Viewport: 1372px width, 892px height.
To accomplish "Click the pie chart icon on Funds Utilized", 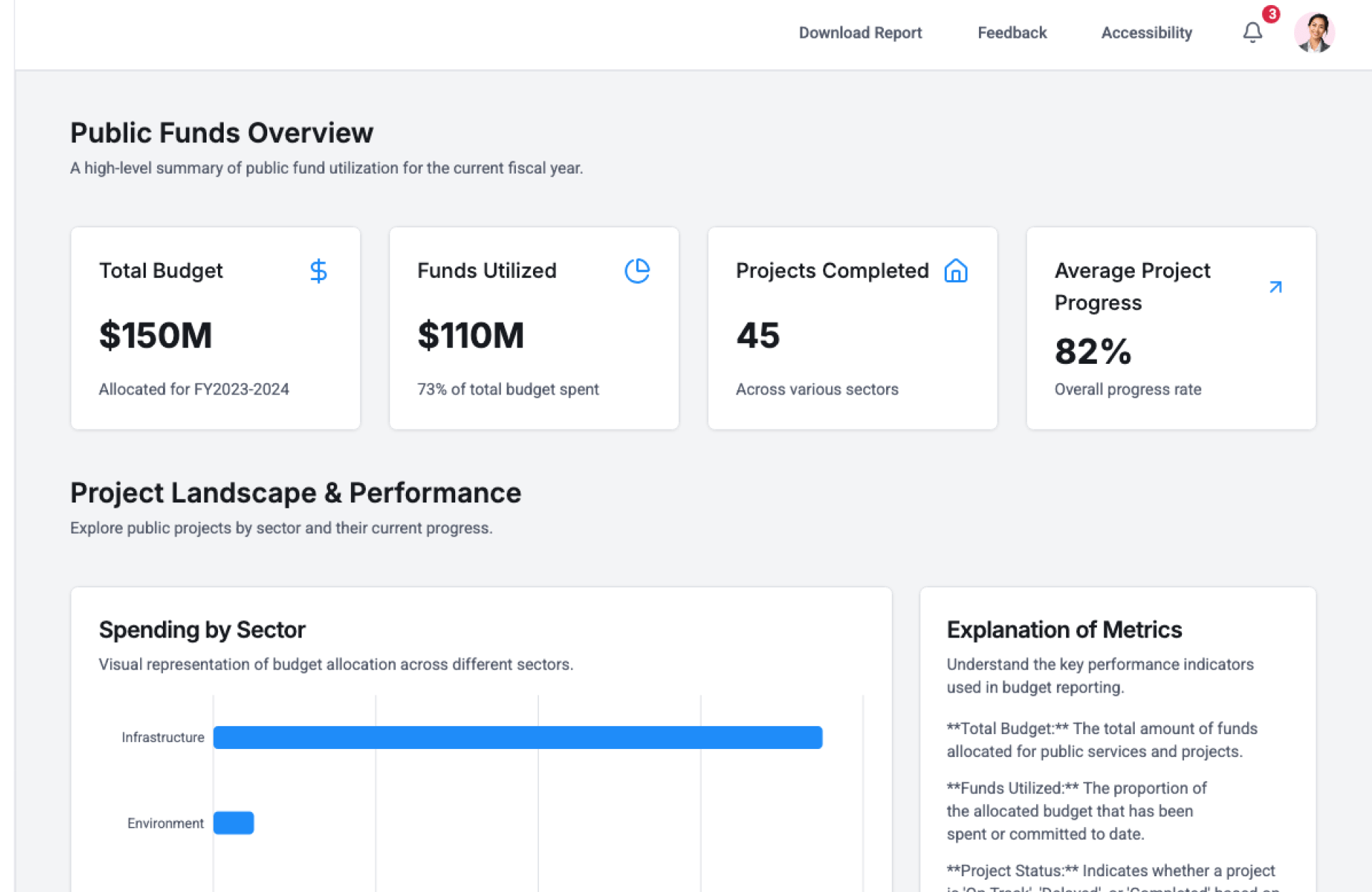I will 637,271.
